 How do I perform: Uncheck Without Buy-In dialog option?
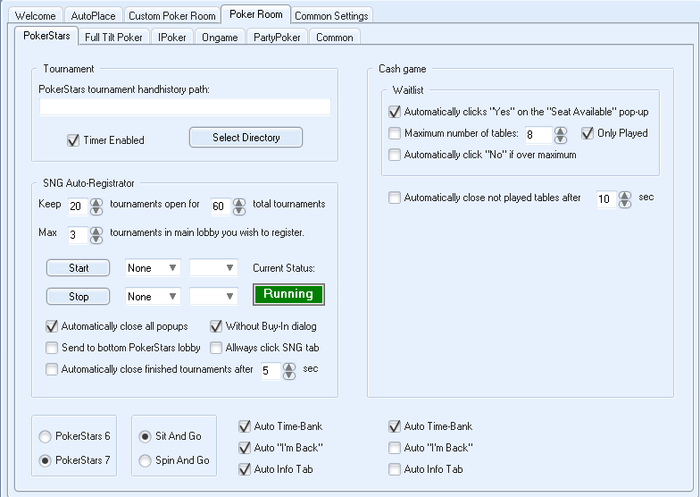[217, 327]
